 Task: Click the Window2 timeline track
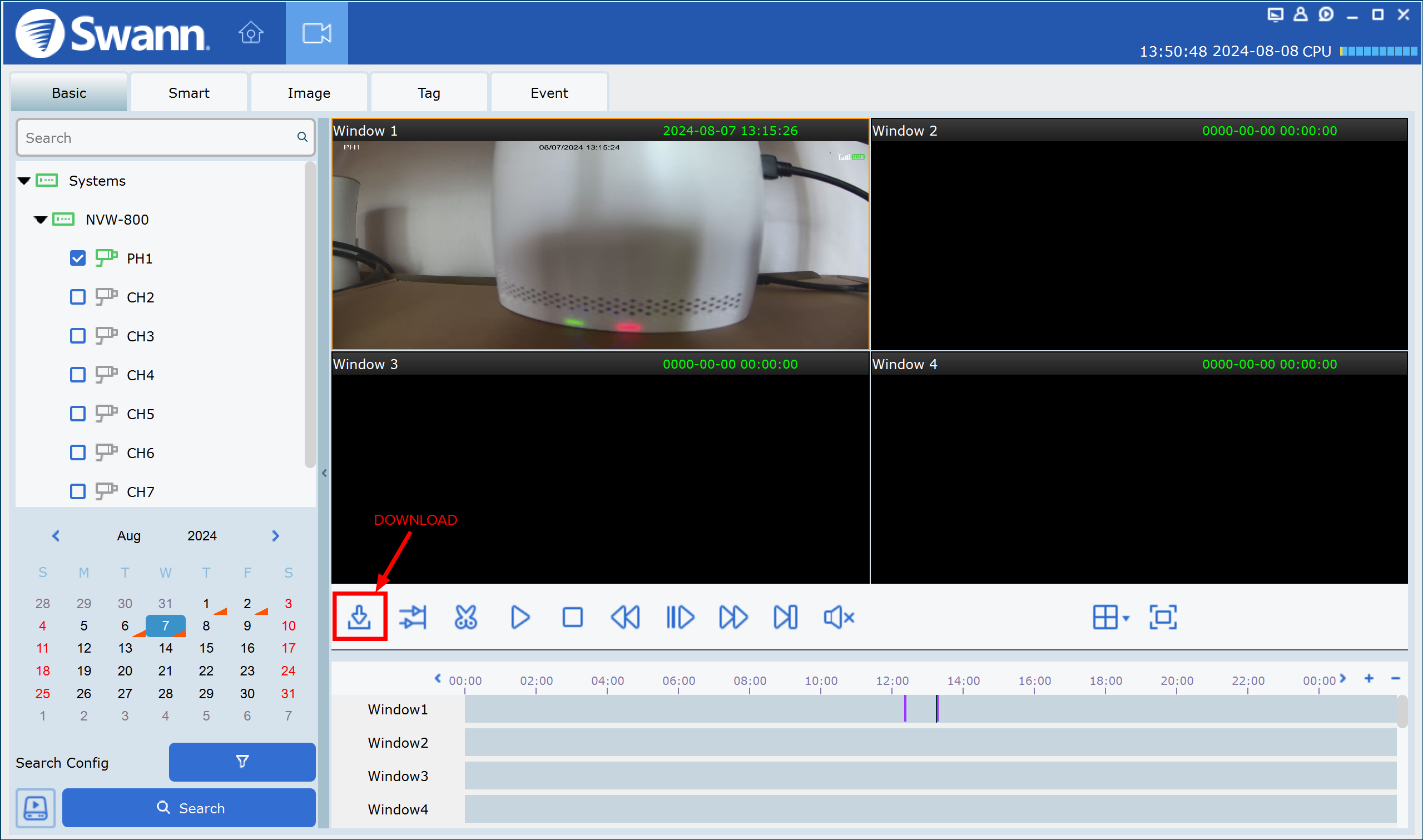tap(930, 742)
